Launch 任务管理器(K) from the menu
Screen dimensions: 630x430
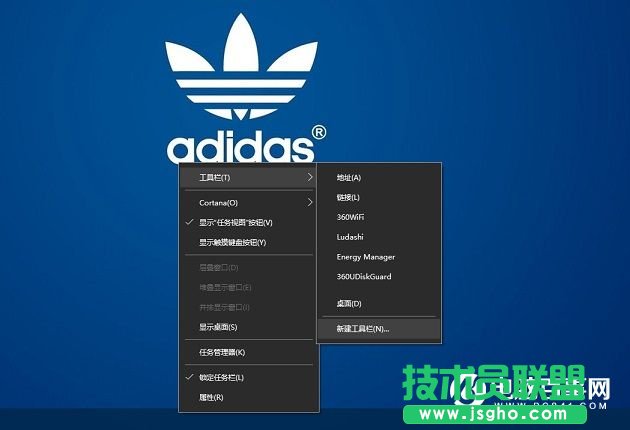pos(248,352)
